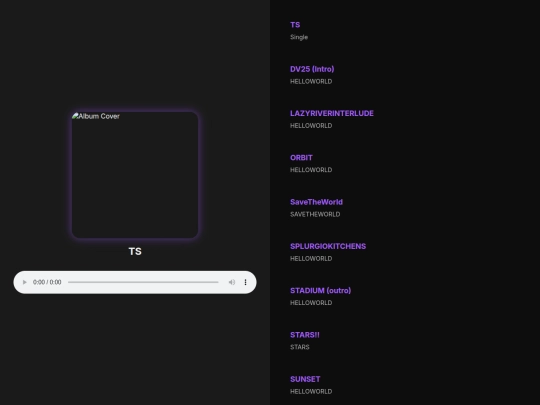
Task: Click the 0:00 / 0:00 time display
Action: [47, 282]
